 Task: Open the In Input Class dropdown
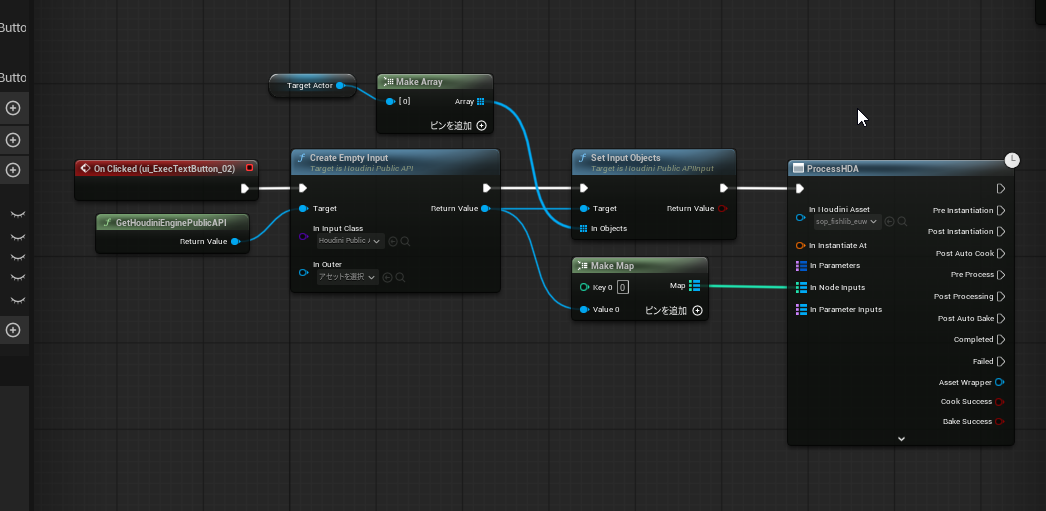[x=350, y=241]
